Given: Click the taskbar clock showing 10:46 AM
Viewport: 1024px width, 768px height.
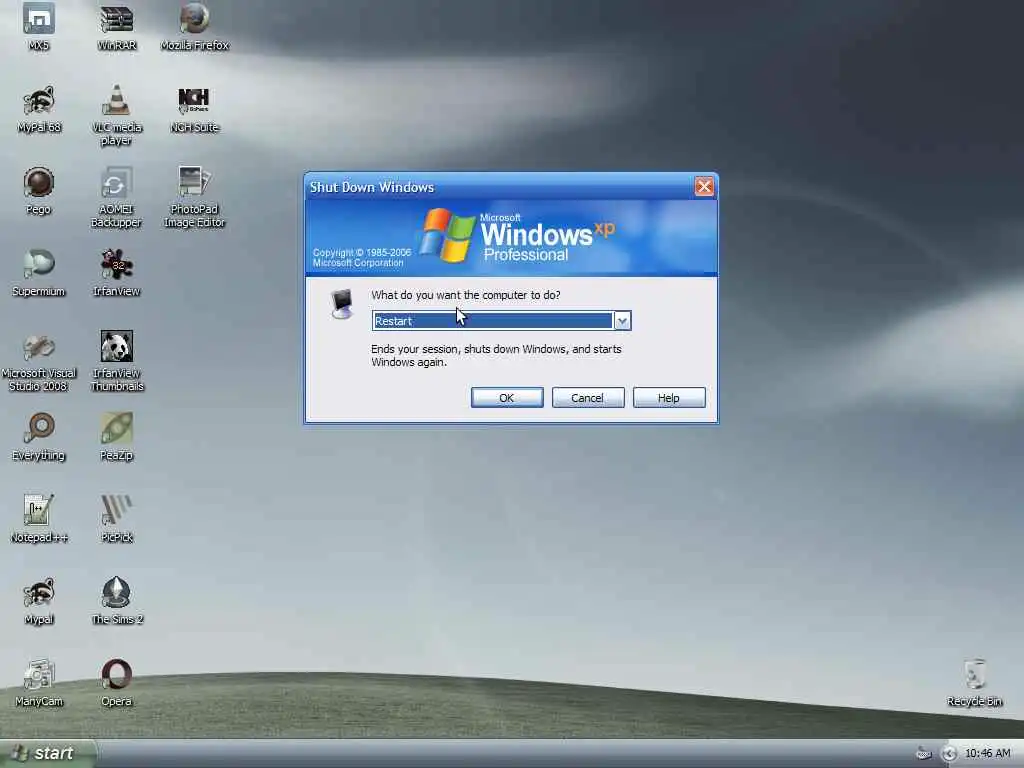Looking at the screenshot, I should tap(987, 754).
